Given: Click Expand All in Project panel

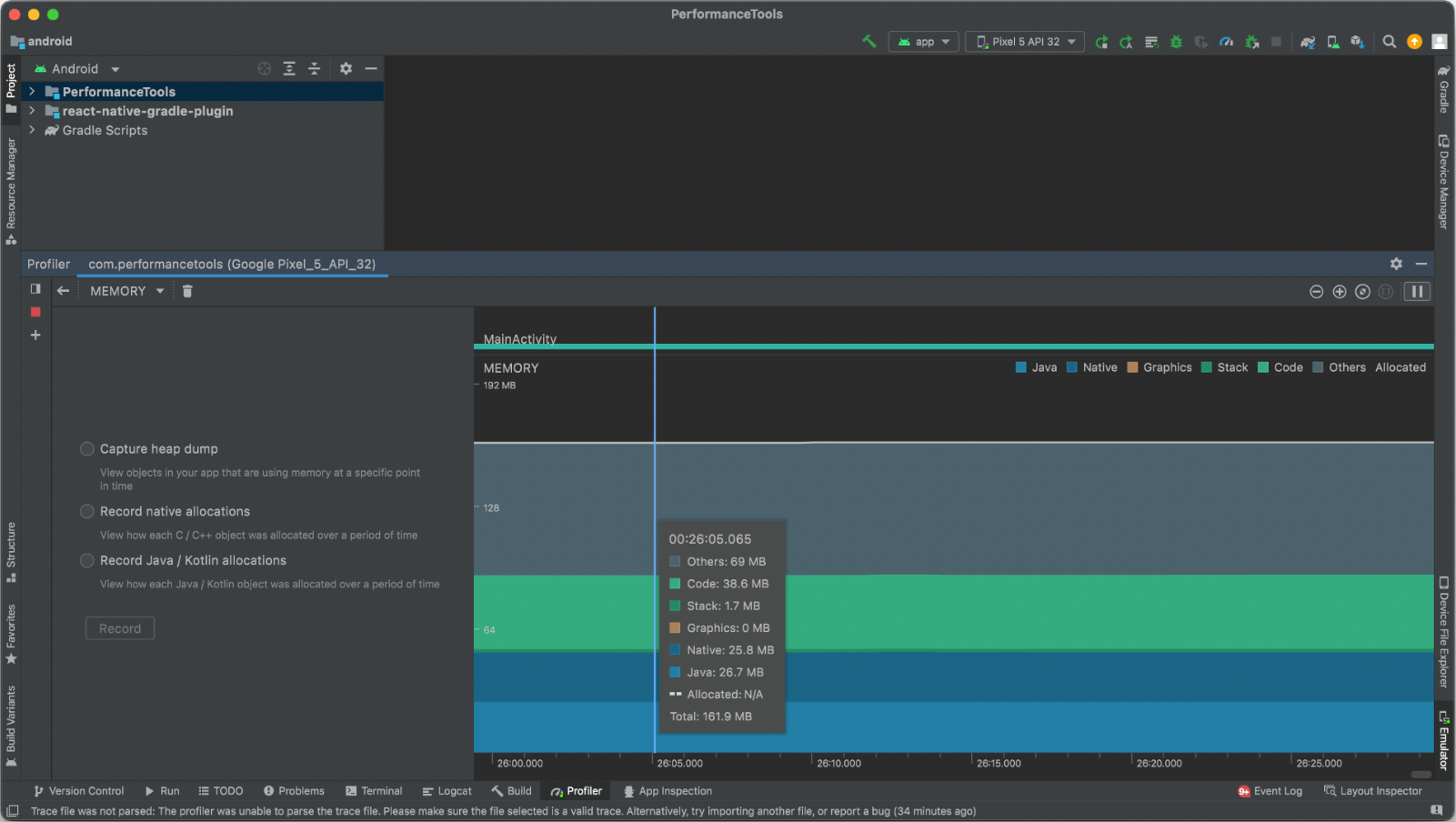Looking at the screenshot, I should click(x=289, y=68).
